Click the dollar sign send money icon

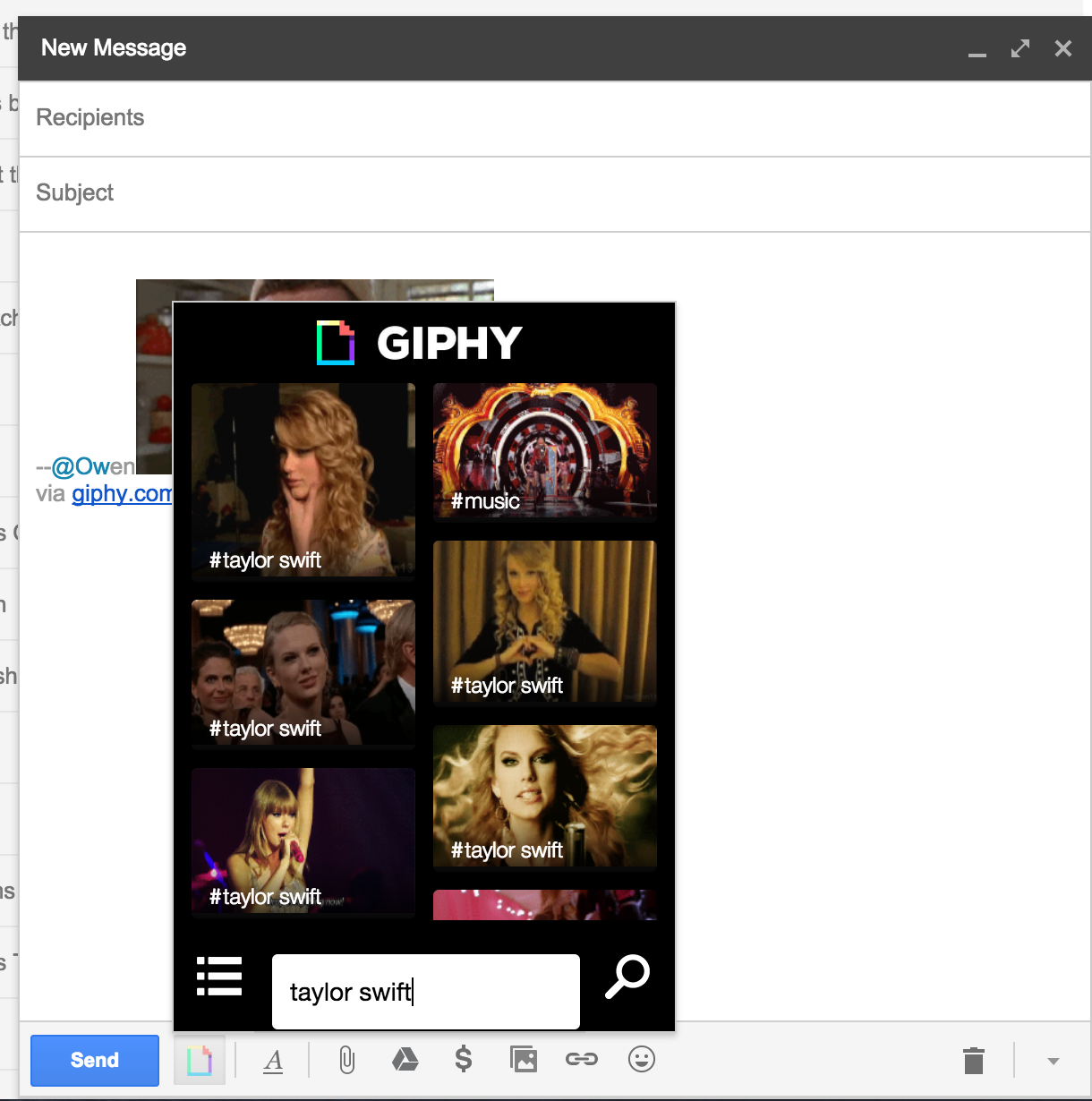click(x=463, y=1060)
